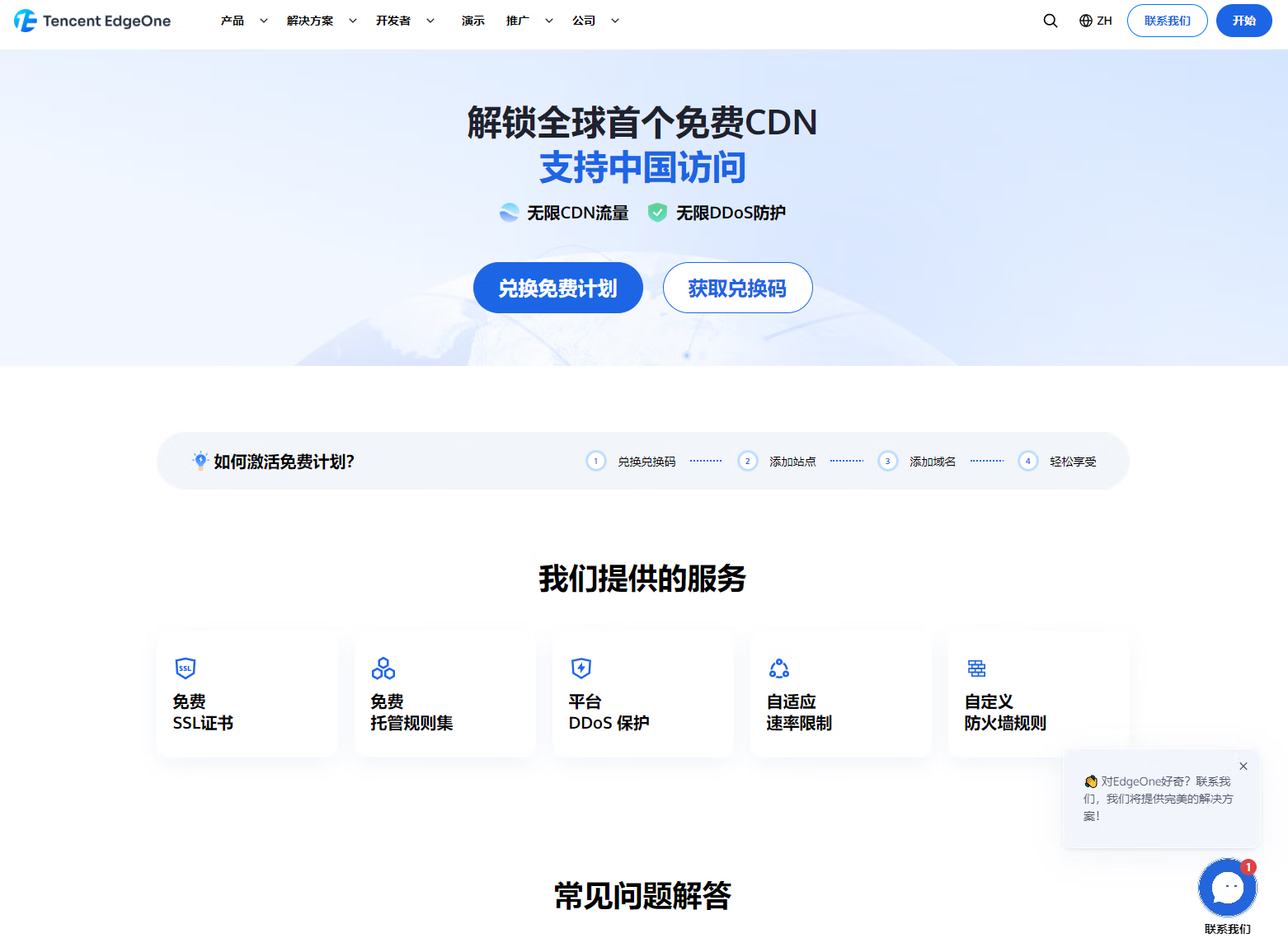Expand the 解决方案 dropdown chevron
Viewport: 1288px width, 938px height.
point(353,21)
